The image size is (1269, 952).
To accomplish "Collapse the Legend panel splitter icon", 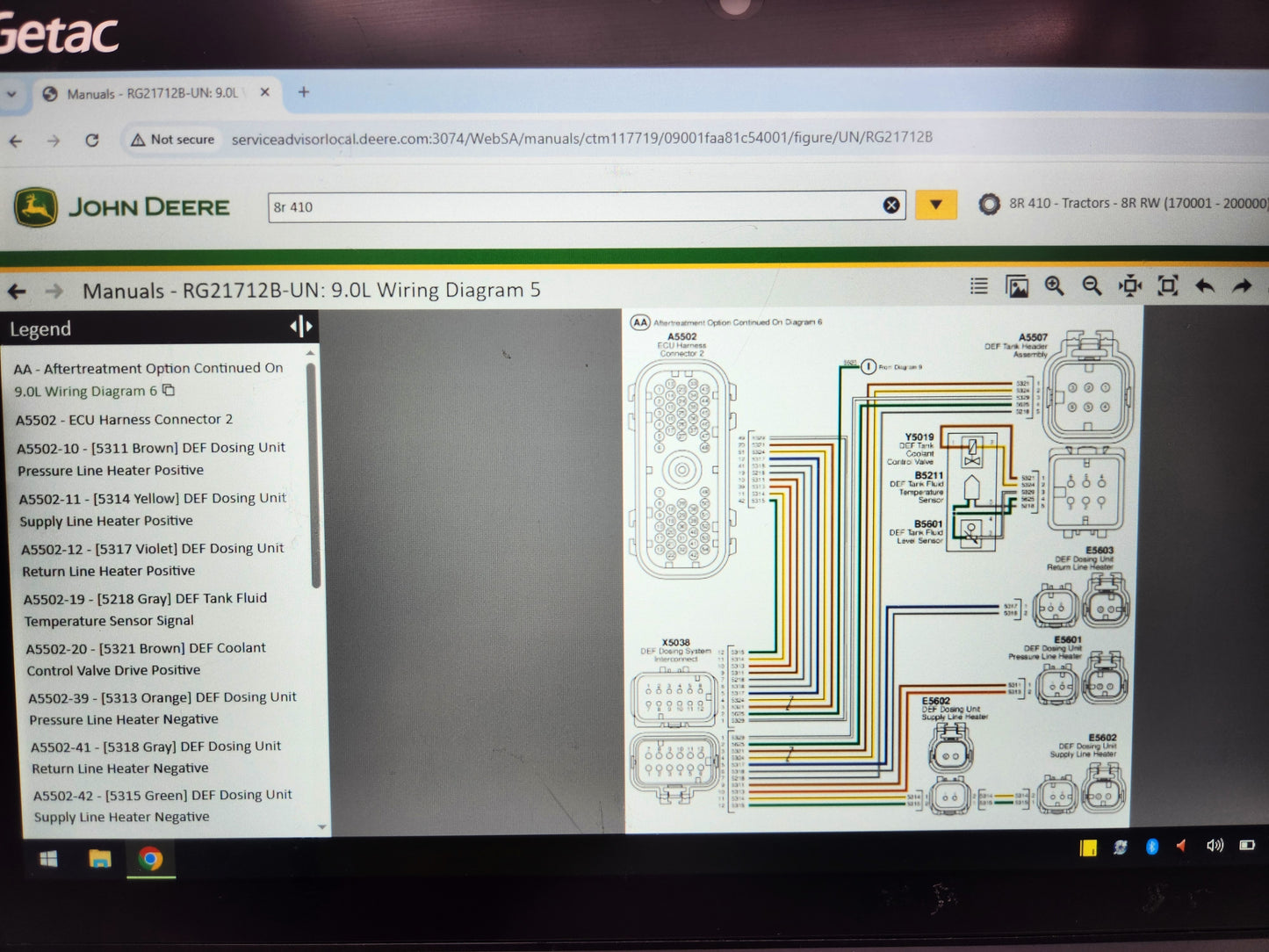I will pos(301,327).
